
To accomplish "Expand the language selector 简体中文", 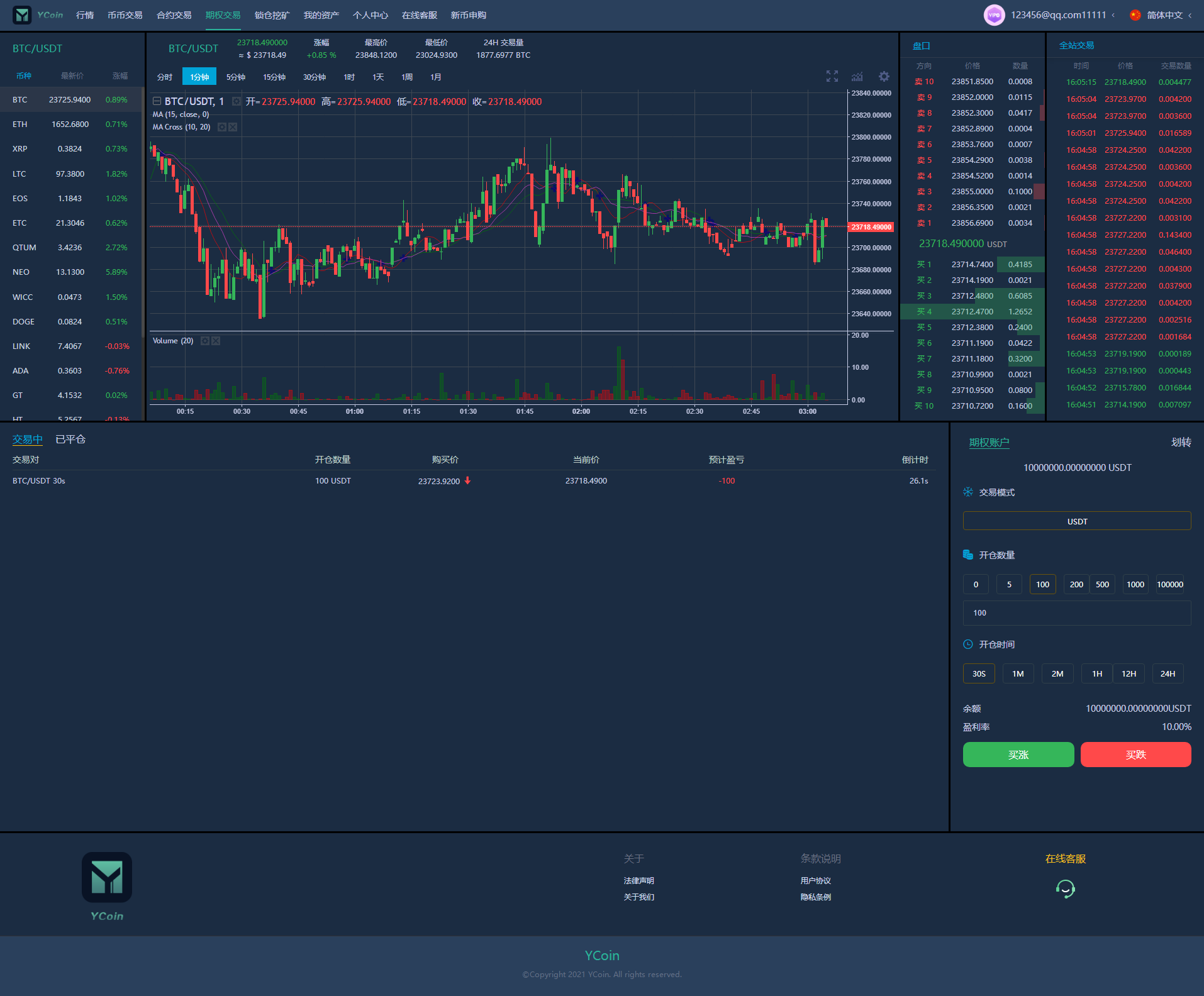I will (1164, 15).
